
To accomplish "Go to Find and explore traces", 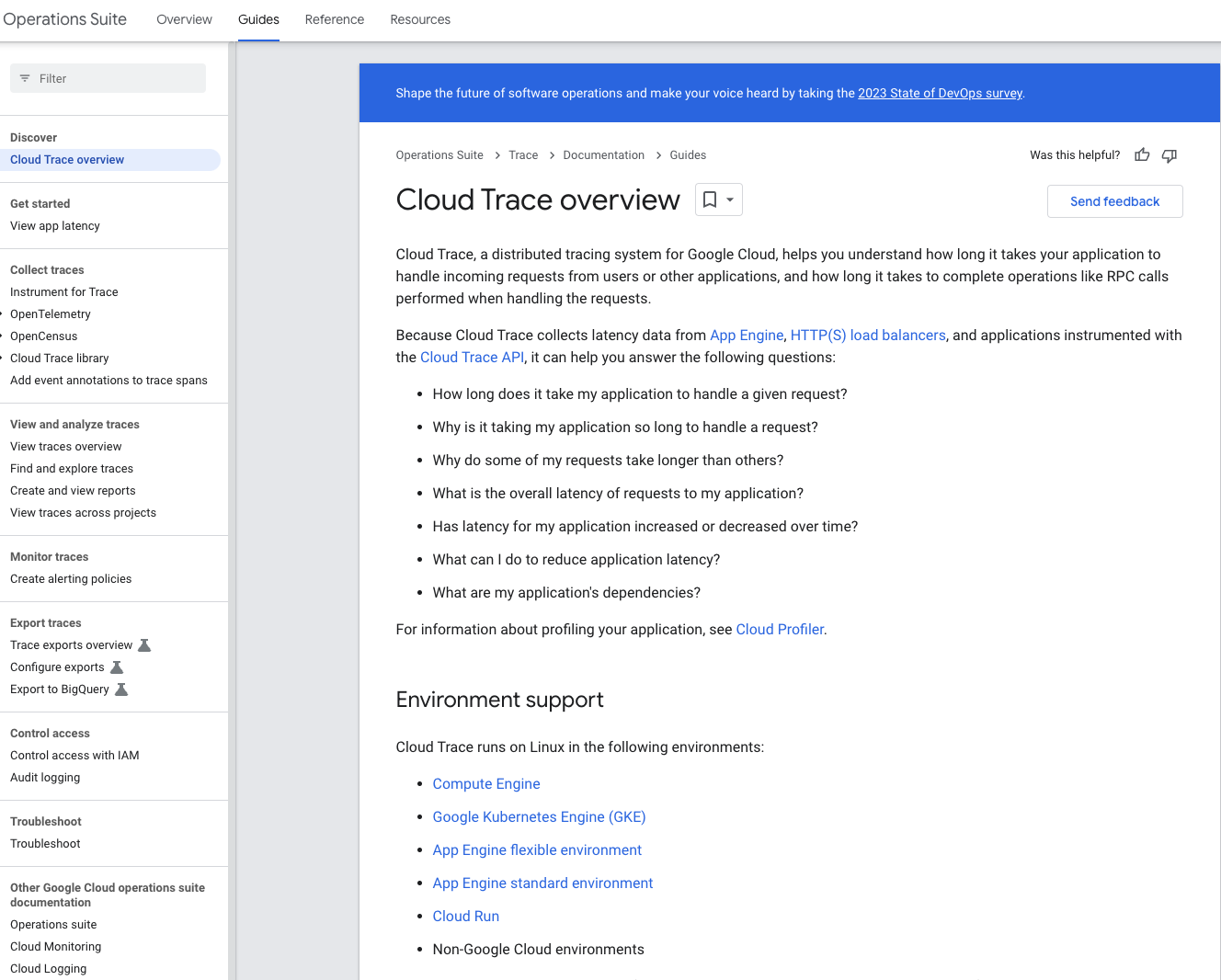I will [72, 469].
